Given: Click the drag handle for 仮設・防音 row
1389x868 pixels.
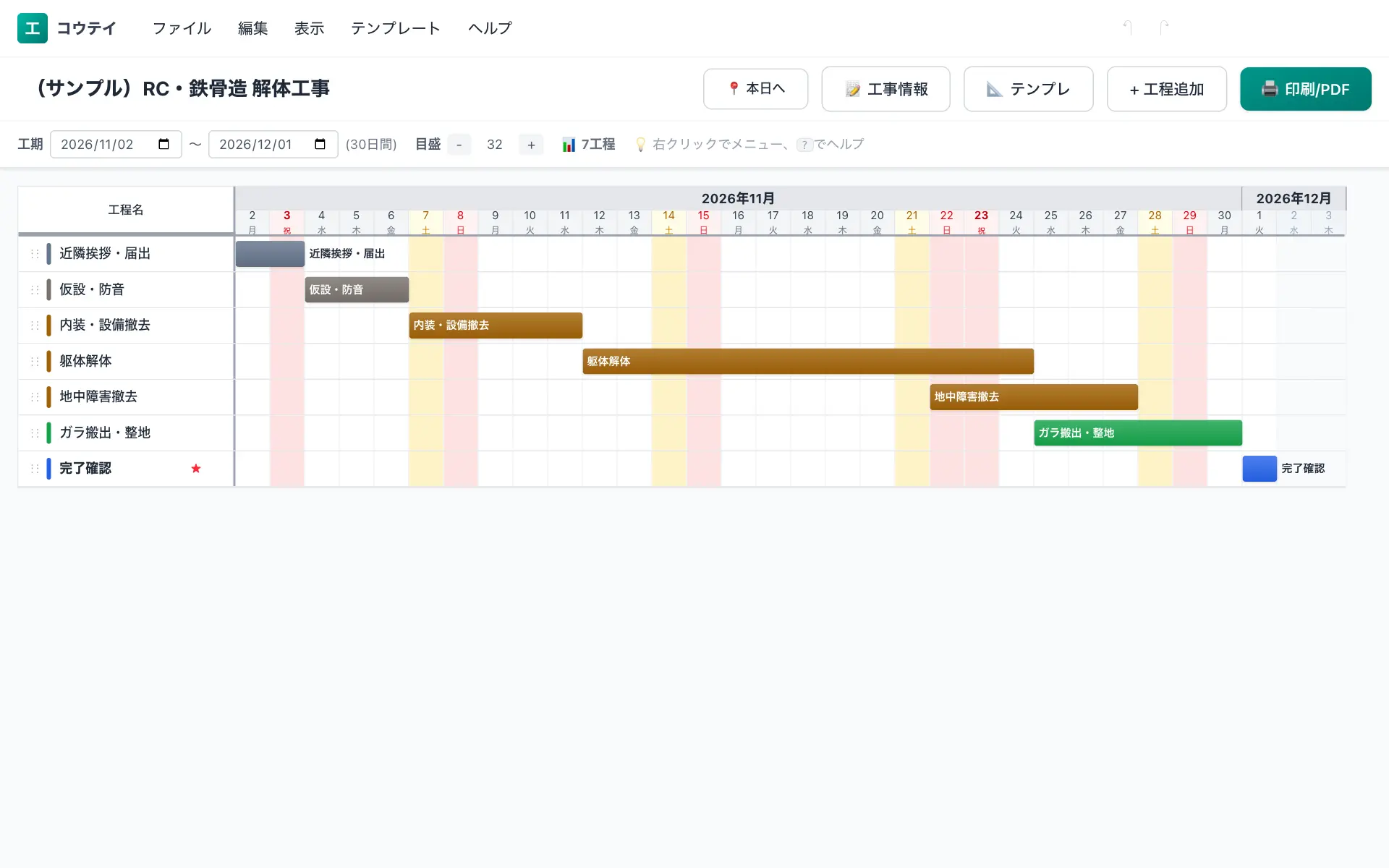Looking at the screenshot, I should click(x=35, y=289).
